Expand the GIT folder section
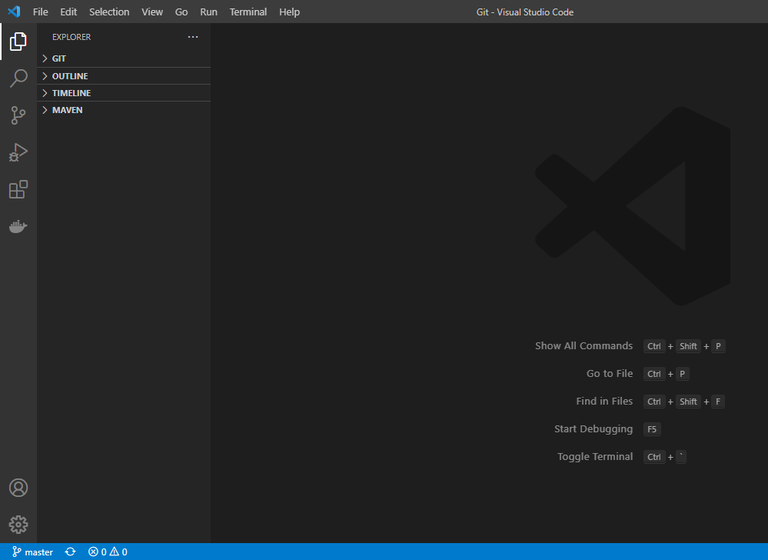768x560 pixels. (x=124, y=58)
